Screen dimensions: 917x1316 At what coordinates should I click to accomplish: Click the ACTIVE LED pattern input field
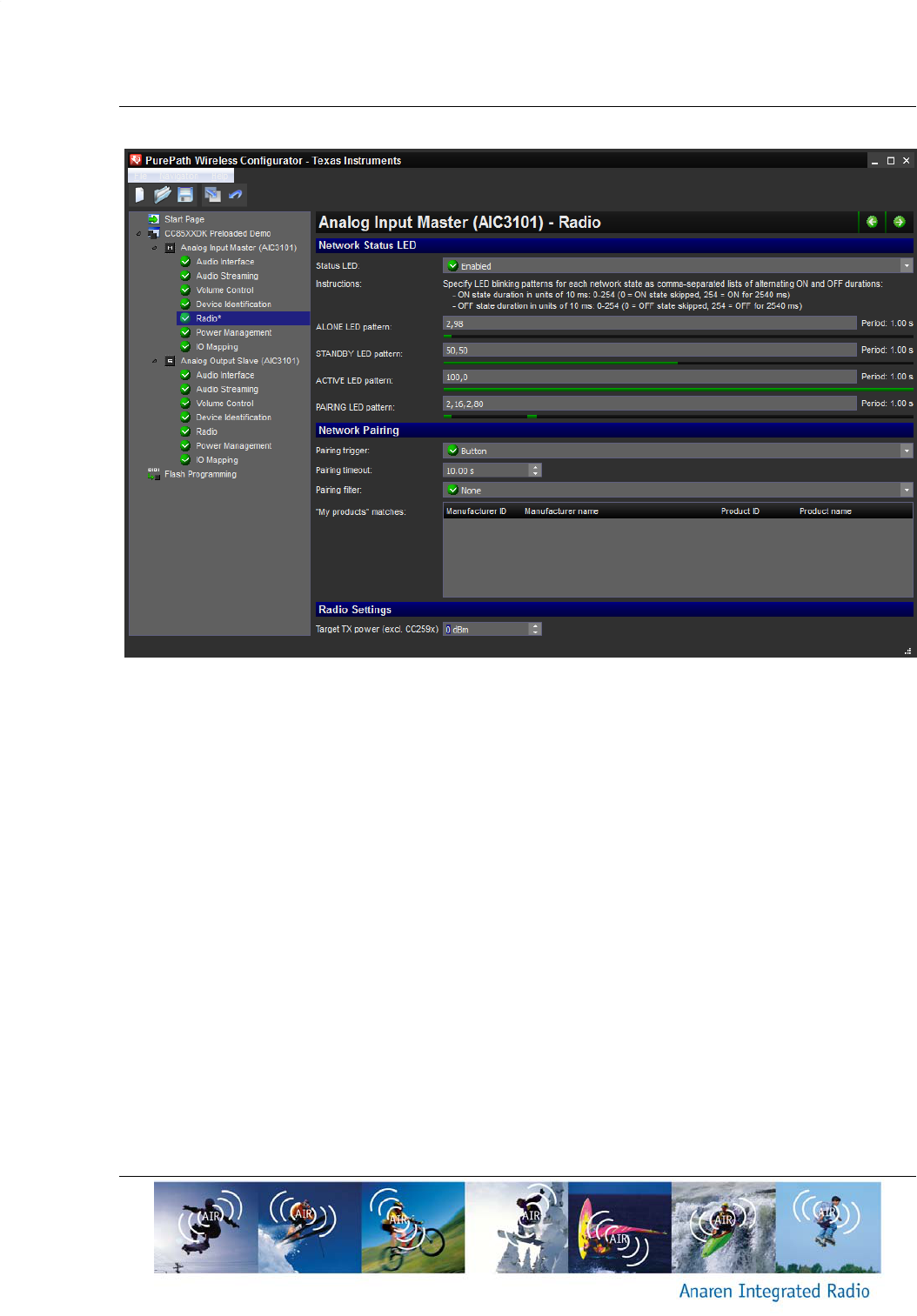[650, 377]
